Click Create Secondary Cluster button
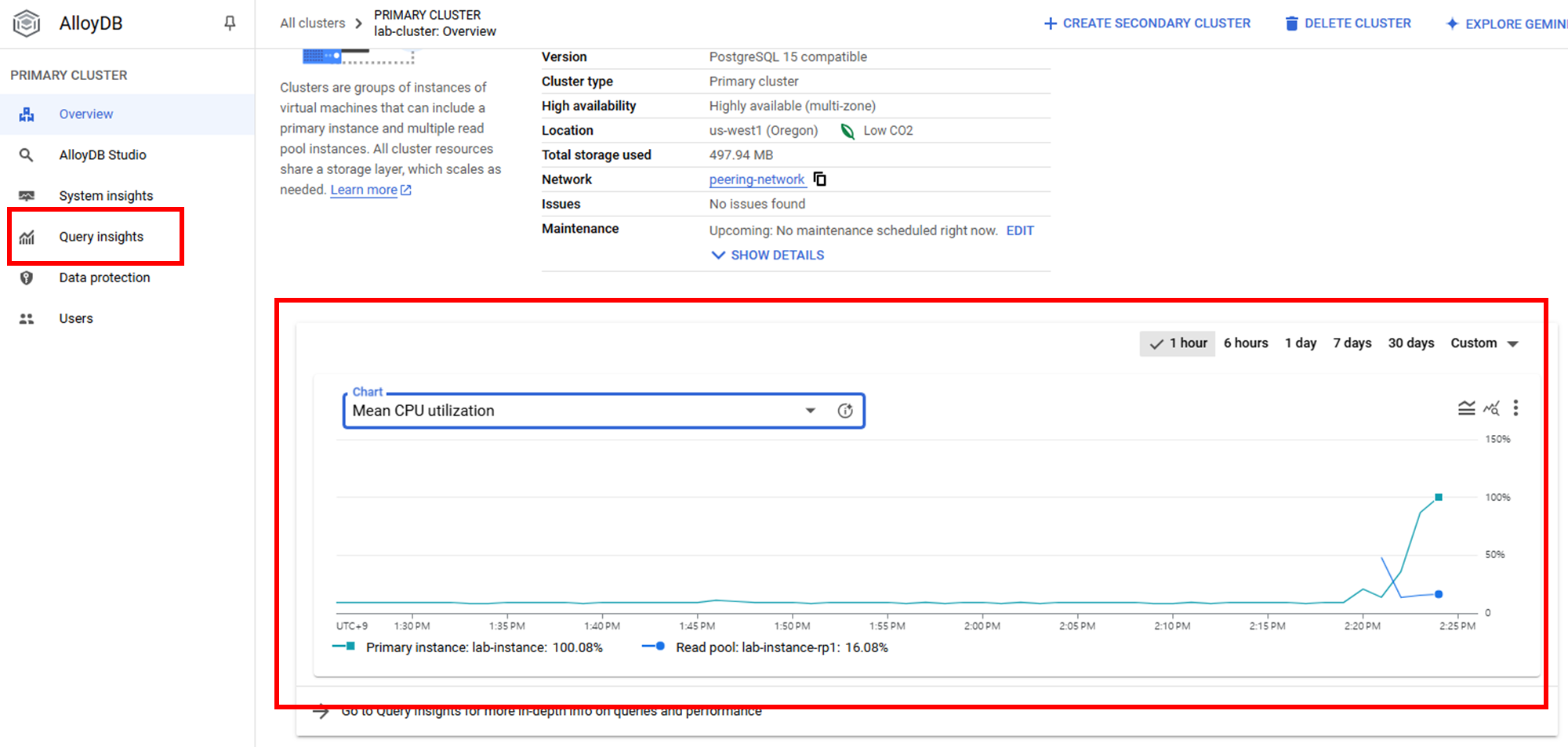Image resolution: width=1568 pixels, height=747 pixels. pyautogui.click(x=1148, y=24)
